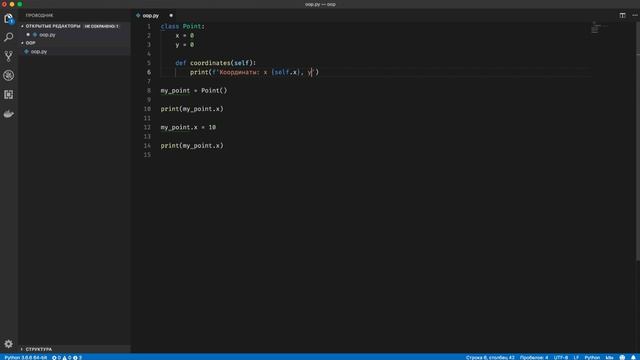Click 'class Point:' on line 1
This screenshot has height=360, width=640.
pos(182,26)
